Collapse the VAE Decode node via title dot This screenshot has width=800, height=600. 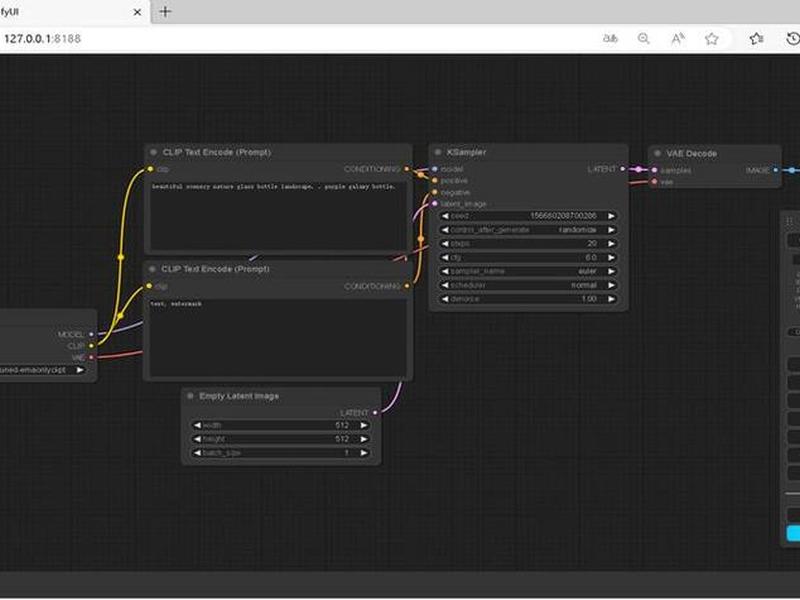[x=657, y=153]
